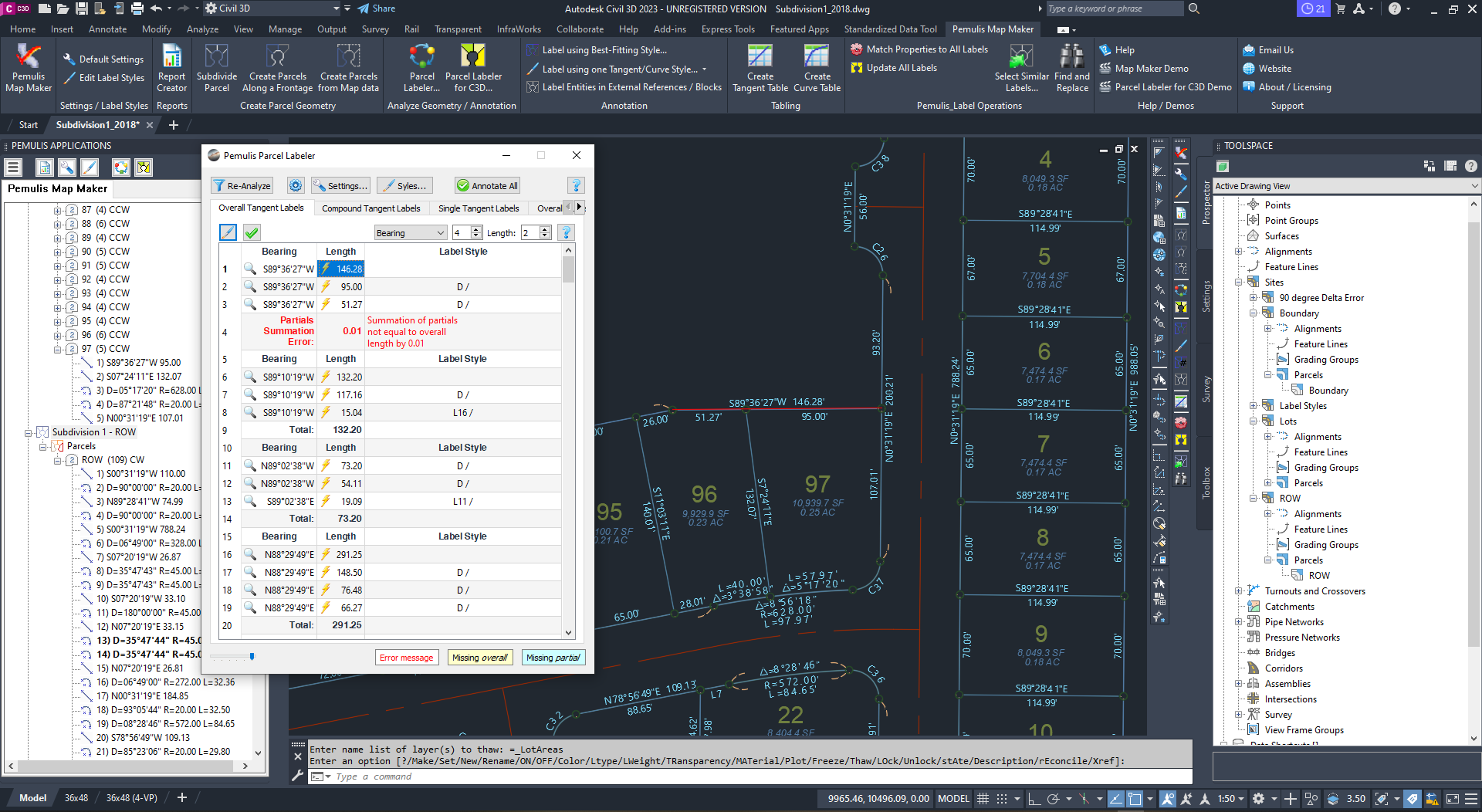Click the Re-Analyze button
1482x812 pixels.
(242, 186)
